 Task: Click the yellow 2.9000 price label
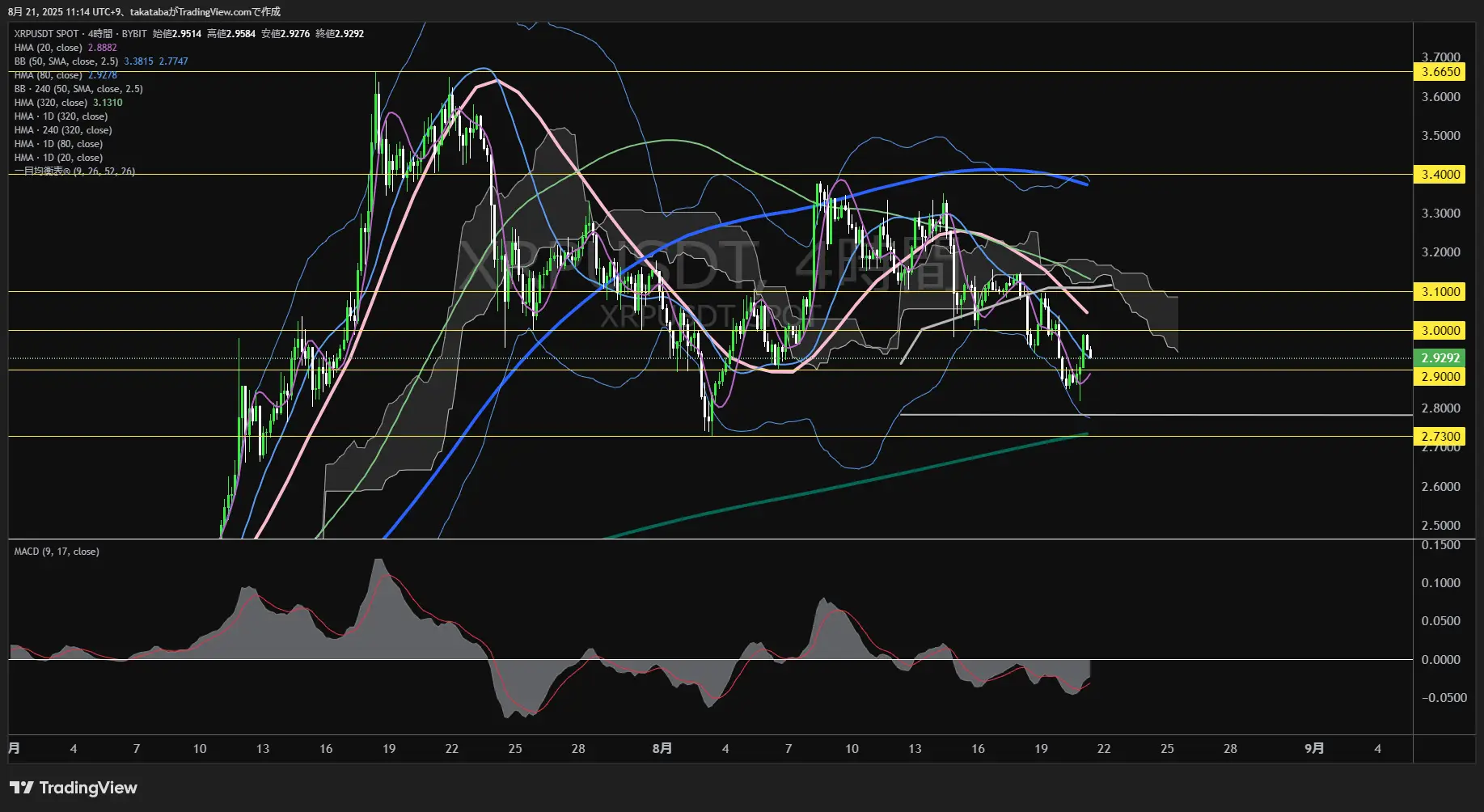tap(1440, 377)
